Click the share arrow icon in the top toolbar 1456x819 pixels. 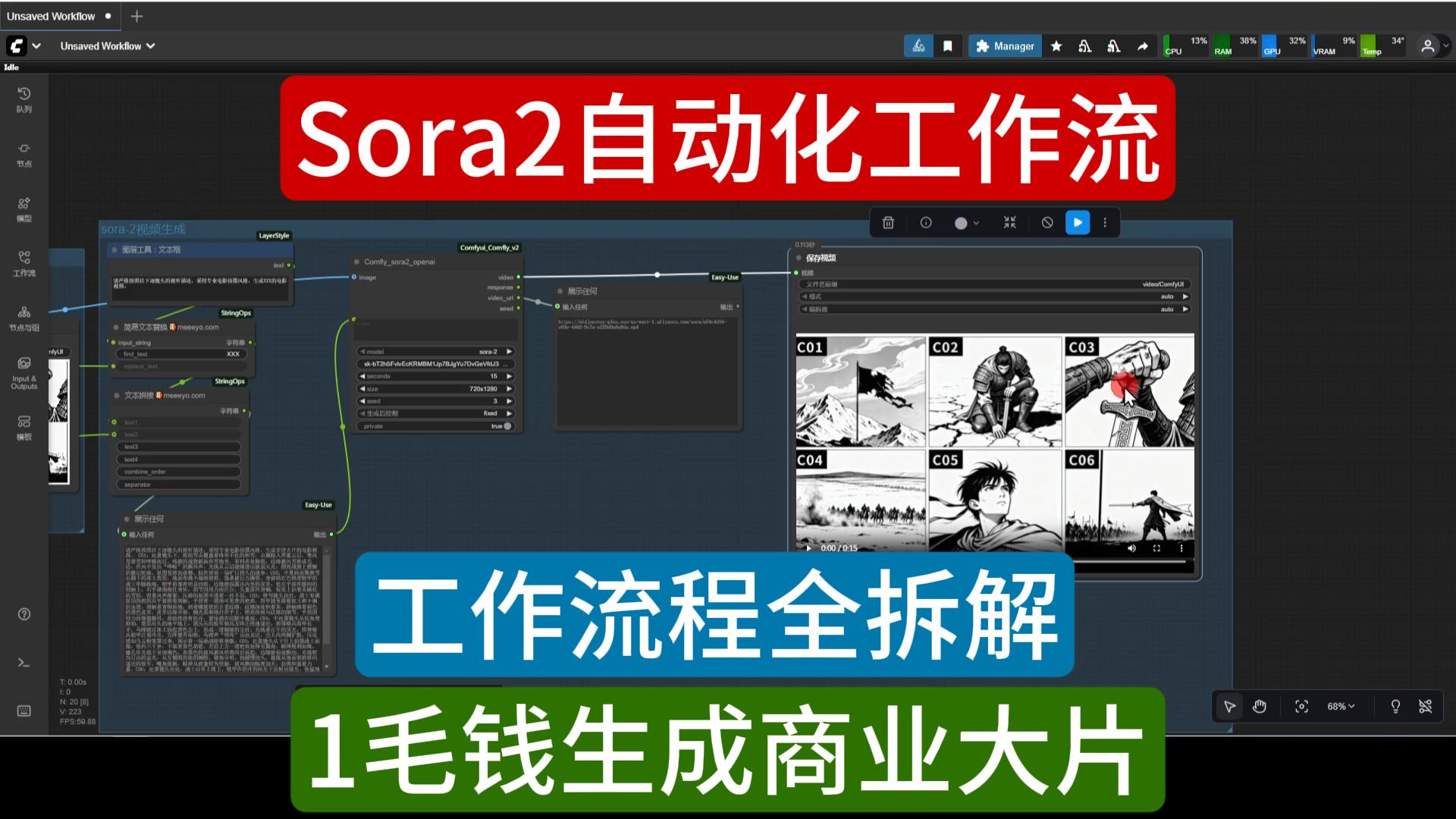pos(1143,45)
